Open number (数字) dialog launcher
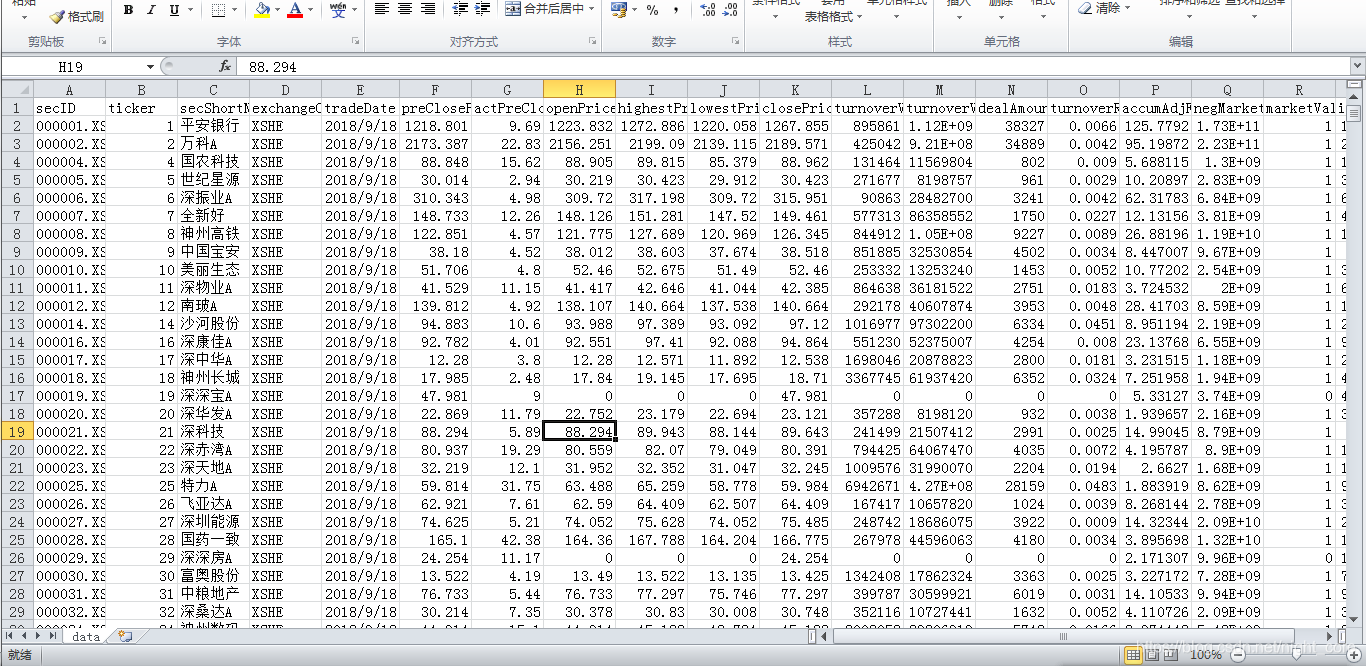 point(736,42)
